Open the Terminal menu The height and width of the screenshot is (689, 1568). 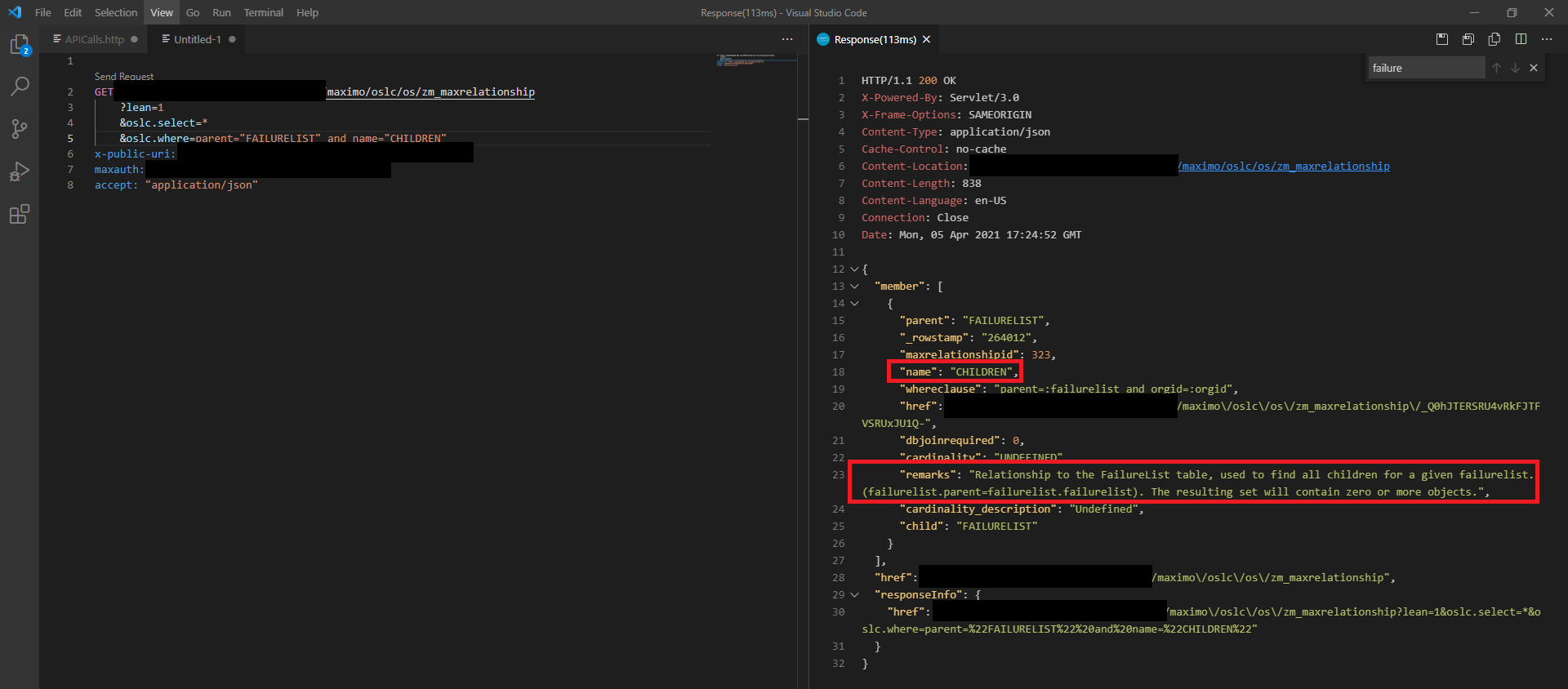coord(263,12)
